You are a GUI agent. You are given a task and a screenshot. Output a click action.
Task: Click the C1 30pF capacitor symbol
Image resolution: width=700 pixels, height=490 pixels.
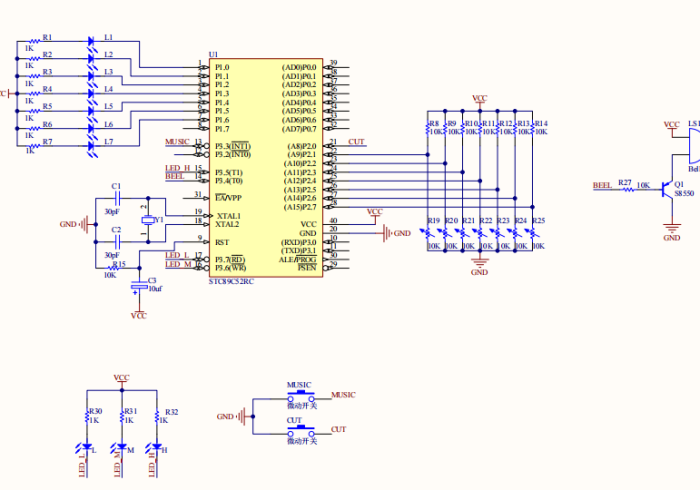[116, 199]
